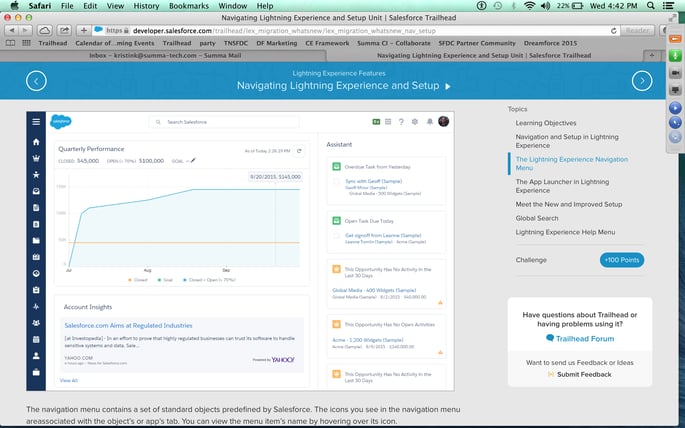Open a new tab with the plus button
Image resolution: width=685 pixels, height=428 pixels.
[x=651, y=55]
